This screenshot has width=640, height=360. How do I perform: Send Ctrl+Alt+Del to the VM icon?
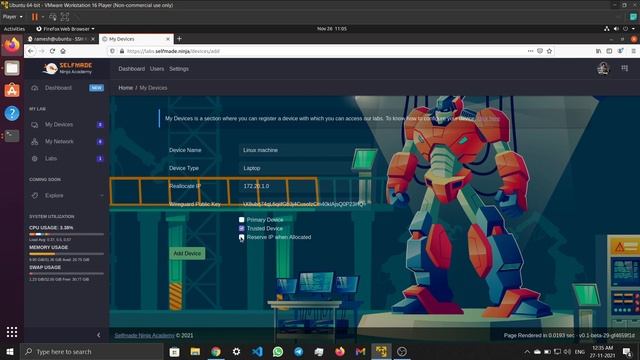(53, 17)
